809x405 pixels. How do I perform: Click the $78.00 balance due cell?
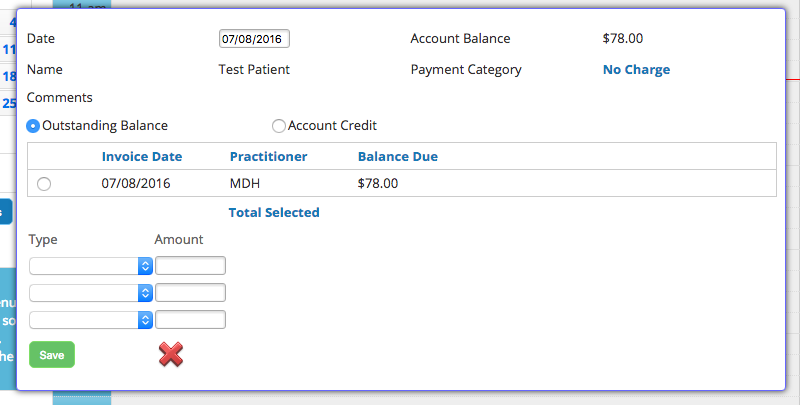click(378, 184)
